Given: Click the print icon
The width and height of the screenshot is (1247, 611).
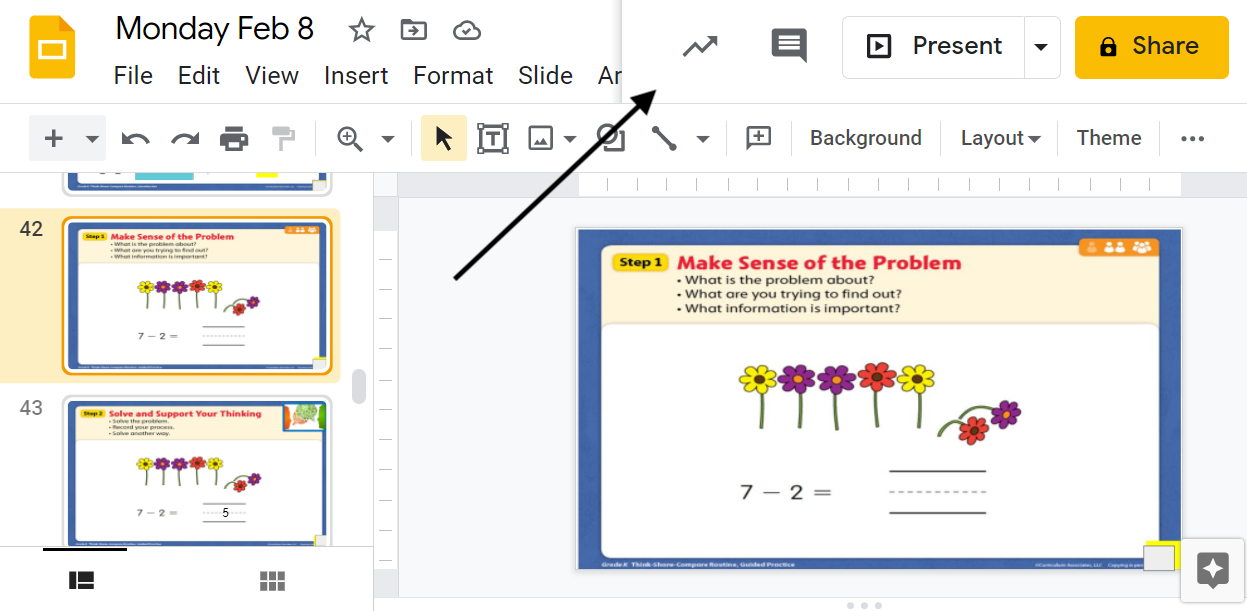Looking at the screenshot, I should click(234, 137).
